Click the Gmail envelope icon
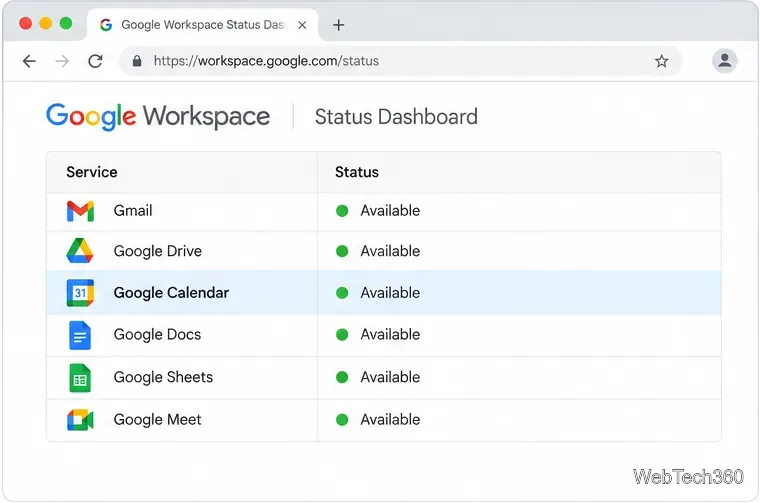 click(x=80, y=211)
